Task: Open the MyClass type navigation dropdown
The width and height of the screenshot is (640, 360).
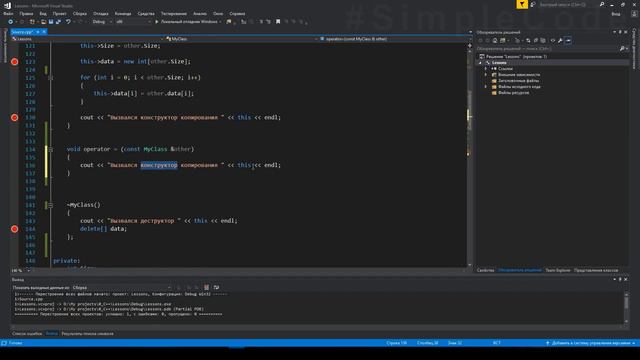Action: coord(242,39)
